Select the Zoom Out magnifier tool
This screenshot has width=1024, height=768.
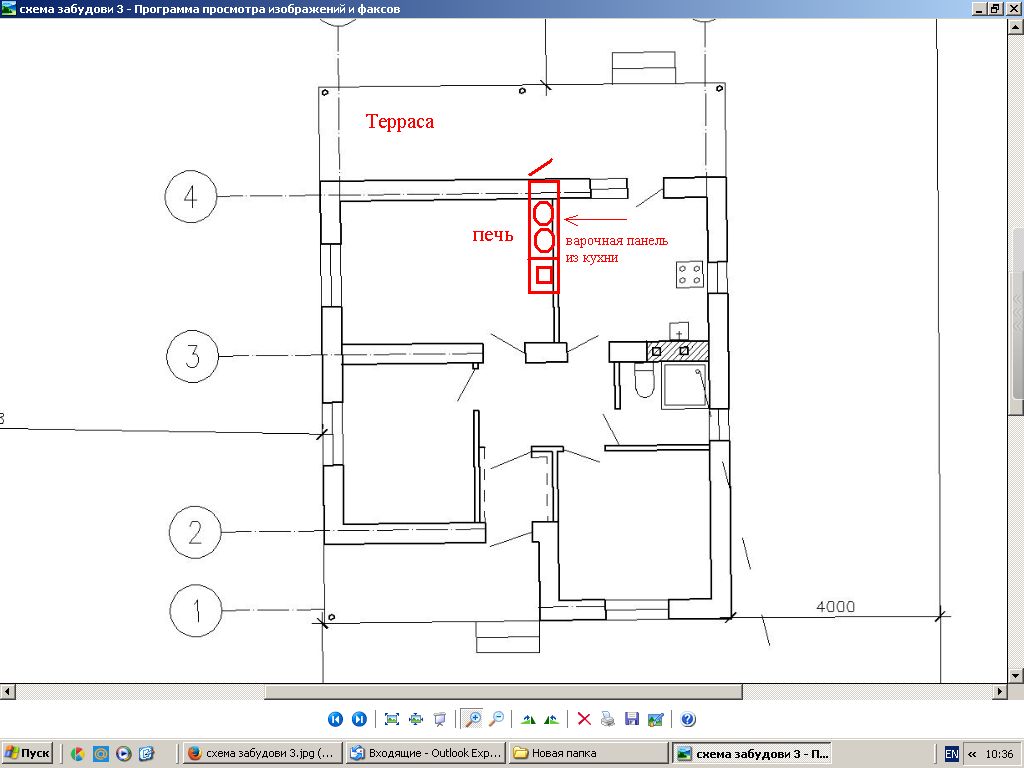point(496,719)
